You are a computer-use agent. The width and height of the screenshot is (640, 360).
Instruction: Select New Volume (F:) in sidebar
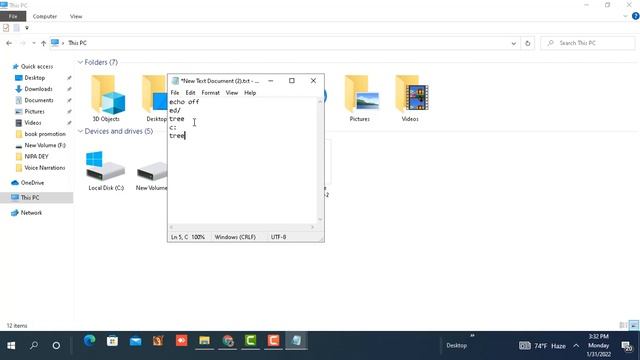(x=45, y=145)
